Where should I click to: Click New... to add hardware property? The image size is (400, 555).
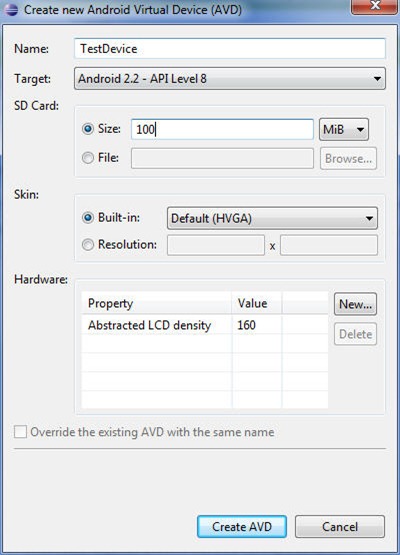pyautogui.click(x=355, y=304)
